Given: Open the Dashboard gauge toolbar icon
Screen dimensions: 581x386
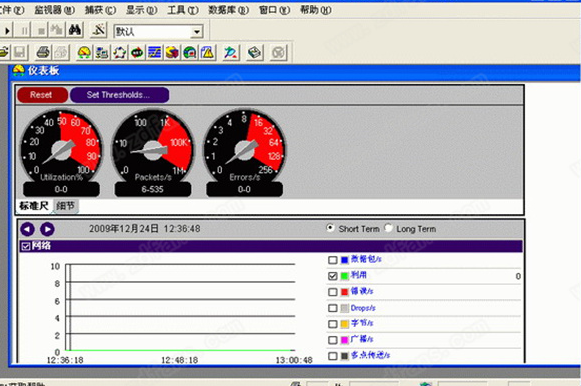Looking at the screenshot, I should coord(84,53).
